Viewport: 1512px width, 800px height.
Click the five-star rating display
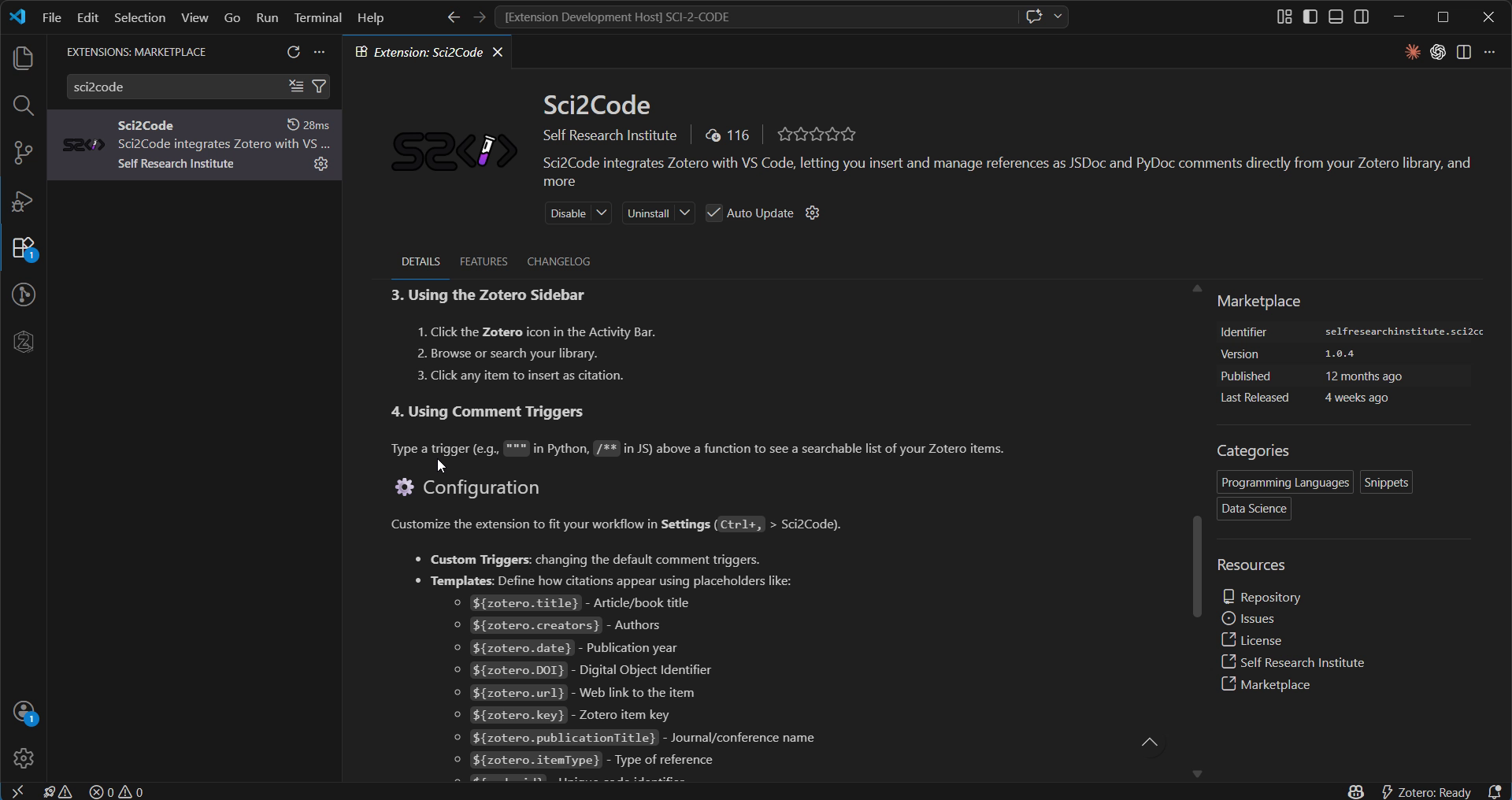817,135
